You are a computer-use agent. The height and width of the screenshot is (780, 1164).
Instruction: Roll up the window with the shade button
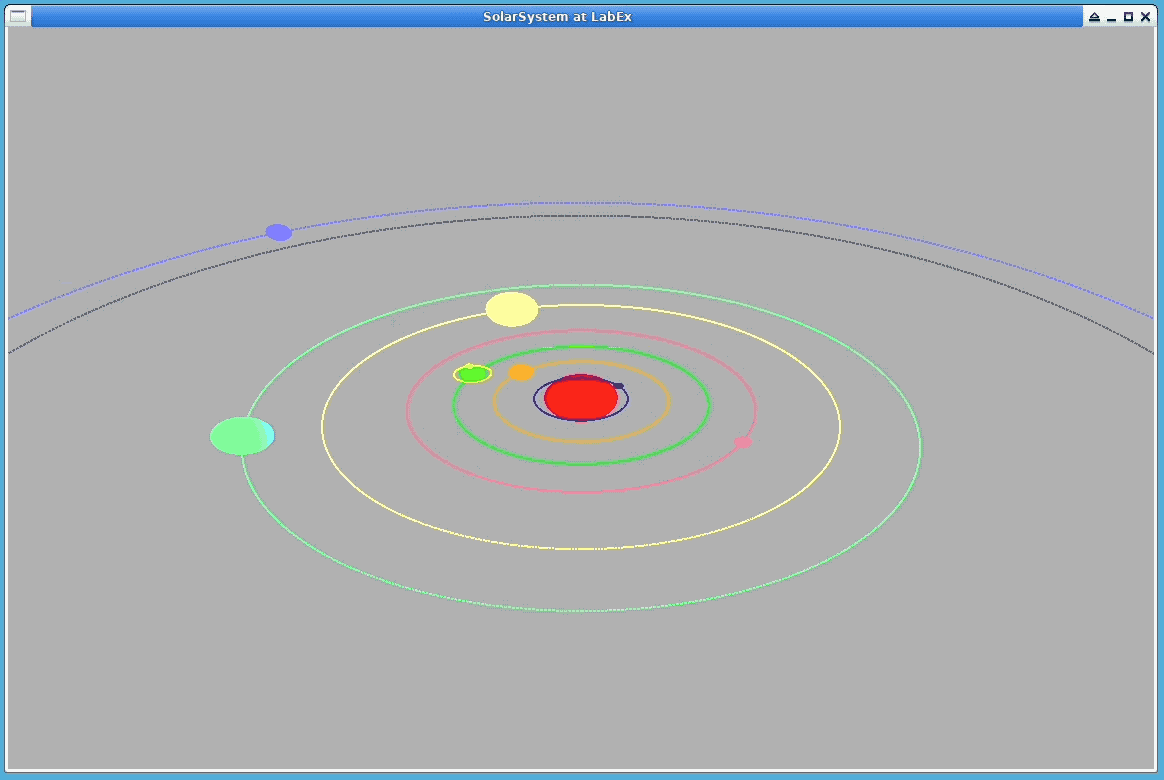coord(1094,17)
